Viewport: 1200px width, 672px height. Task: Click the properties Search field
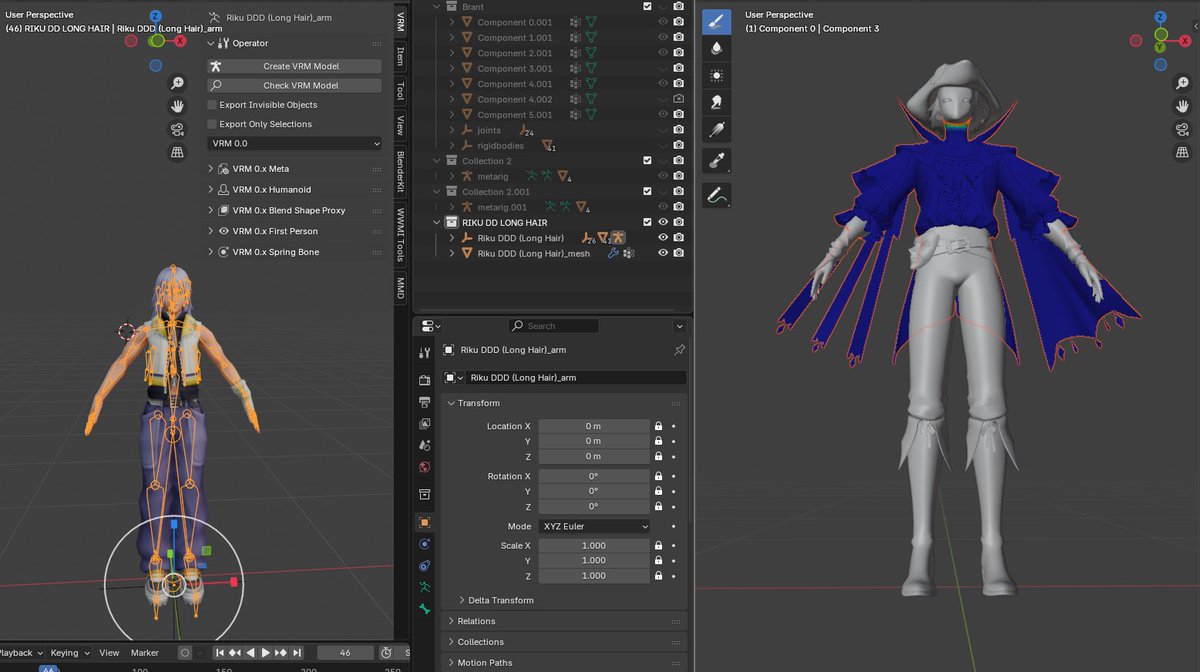pos(553,326)
